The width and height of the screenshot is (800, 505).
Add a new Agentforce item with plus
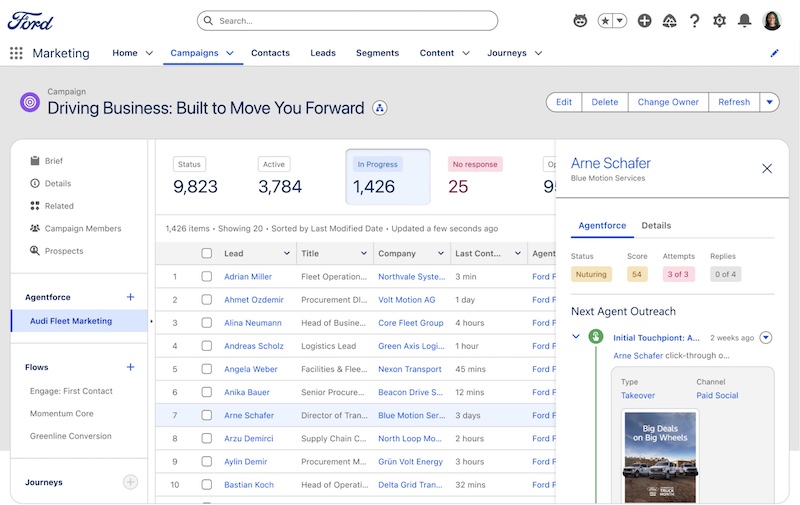131,297
